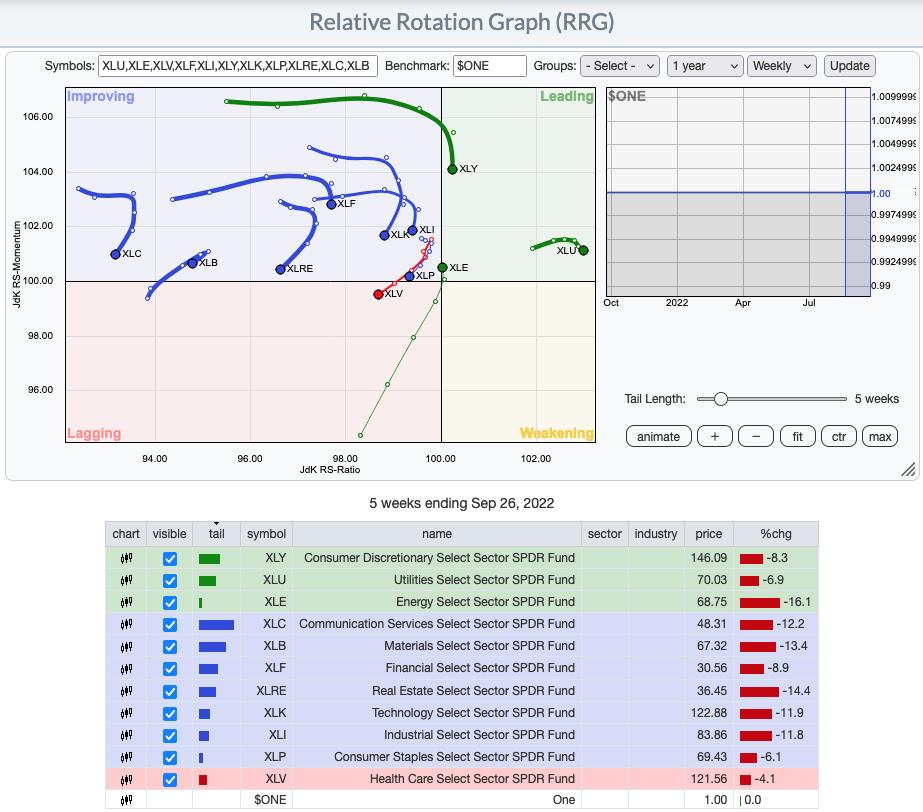Open the chart icon for XLV row
Viewport: 923px width, 812px height.
126,780
